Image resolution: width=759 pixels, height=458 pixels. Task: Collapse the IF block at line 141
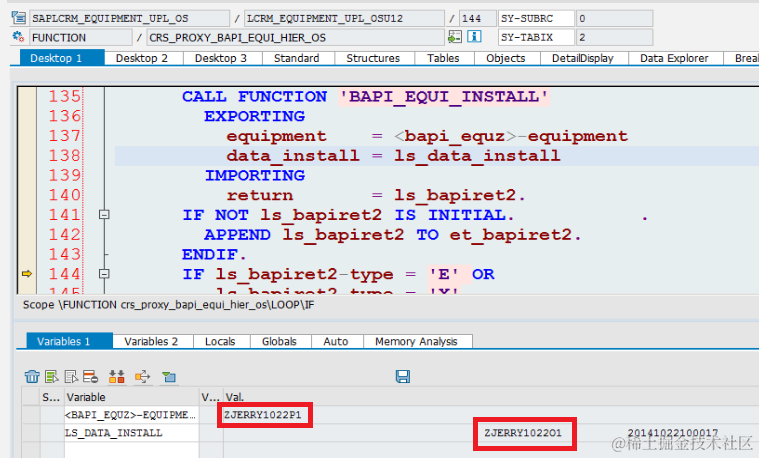tap(104, 214)
